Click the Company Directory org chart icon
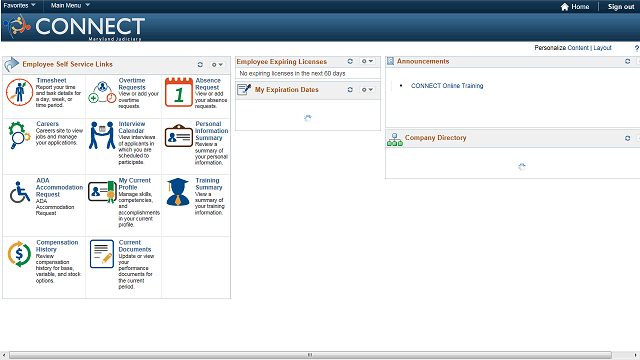The image size is (640, 360). [x=395, y=140]
